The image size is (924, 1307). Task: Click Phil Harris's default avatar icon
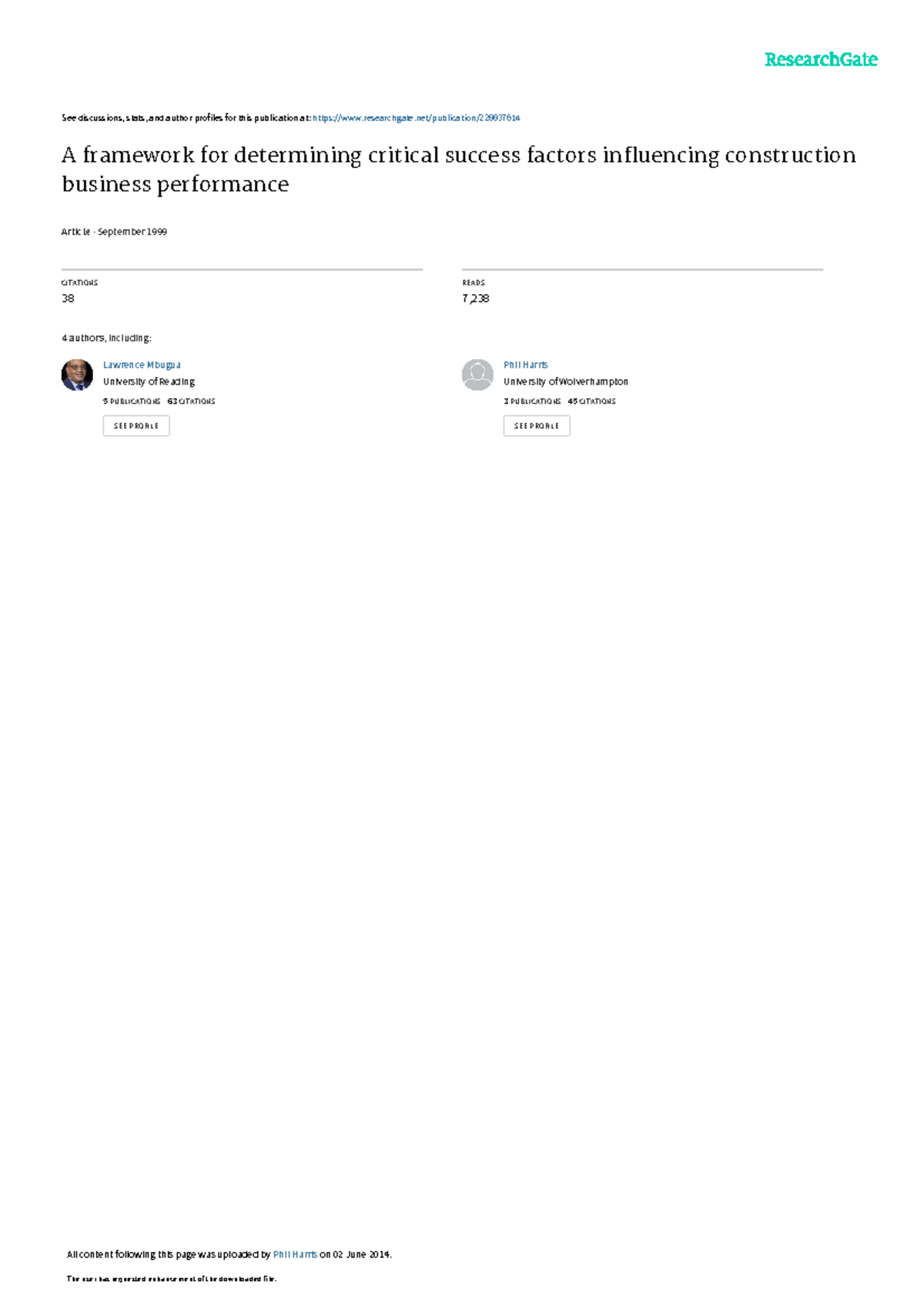[x=477, y=375]
